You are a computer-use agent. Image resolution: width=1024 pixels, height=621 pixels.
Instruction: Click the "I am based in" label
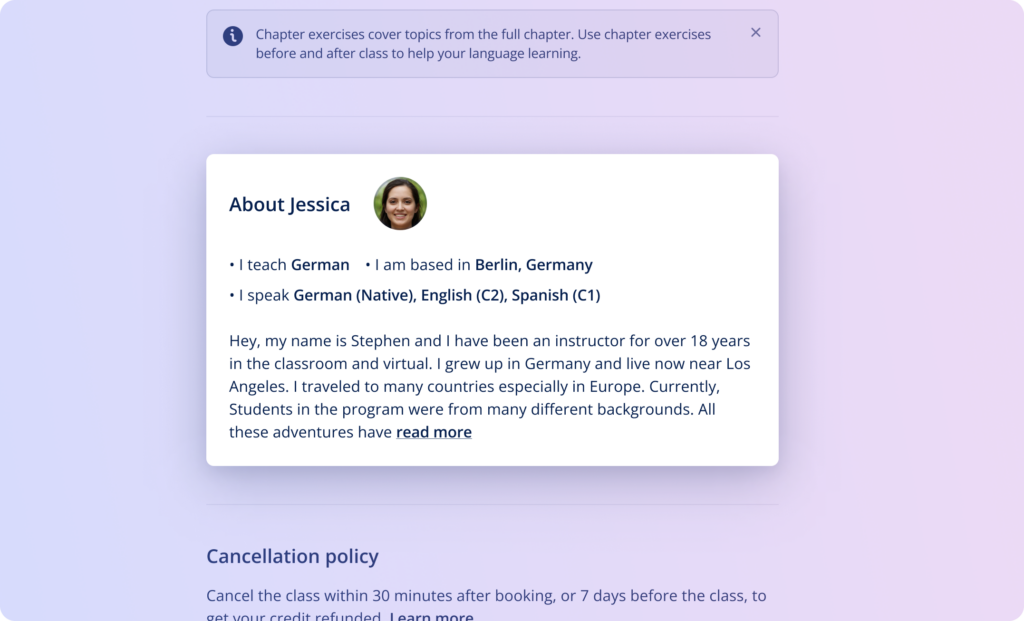pos(423,265)
